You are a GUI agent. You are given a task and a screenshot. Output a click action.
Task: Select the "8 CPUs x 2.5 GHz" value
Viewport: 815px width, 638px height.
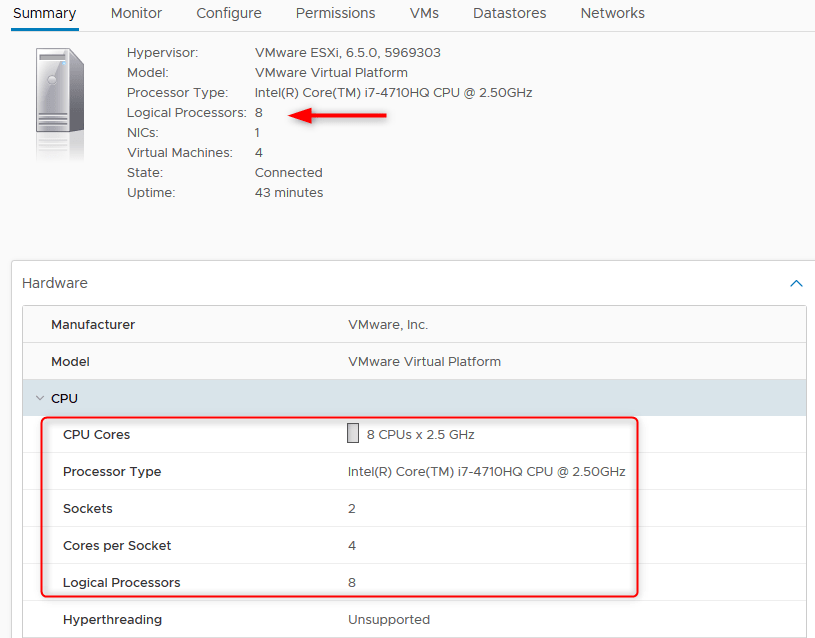click(420, 435)
